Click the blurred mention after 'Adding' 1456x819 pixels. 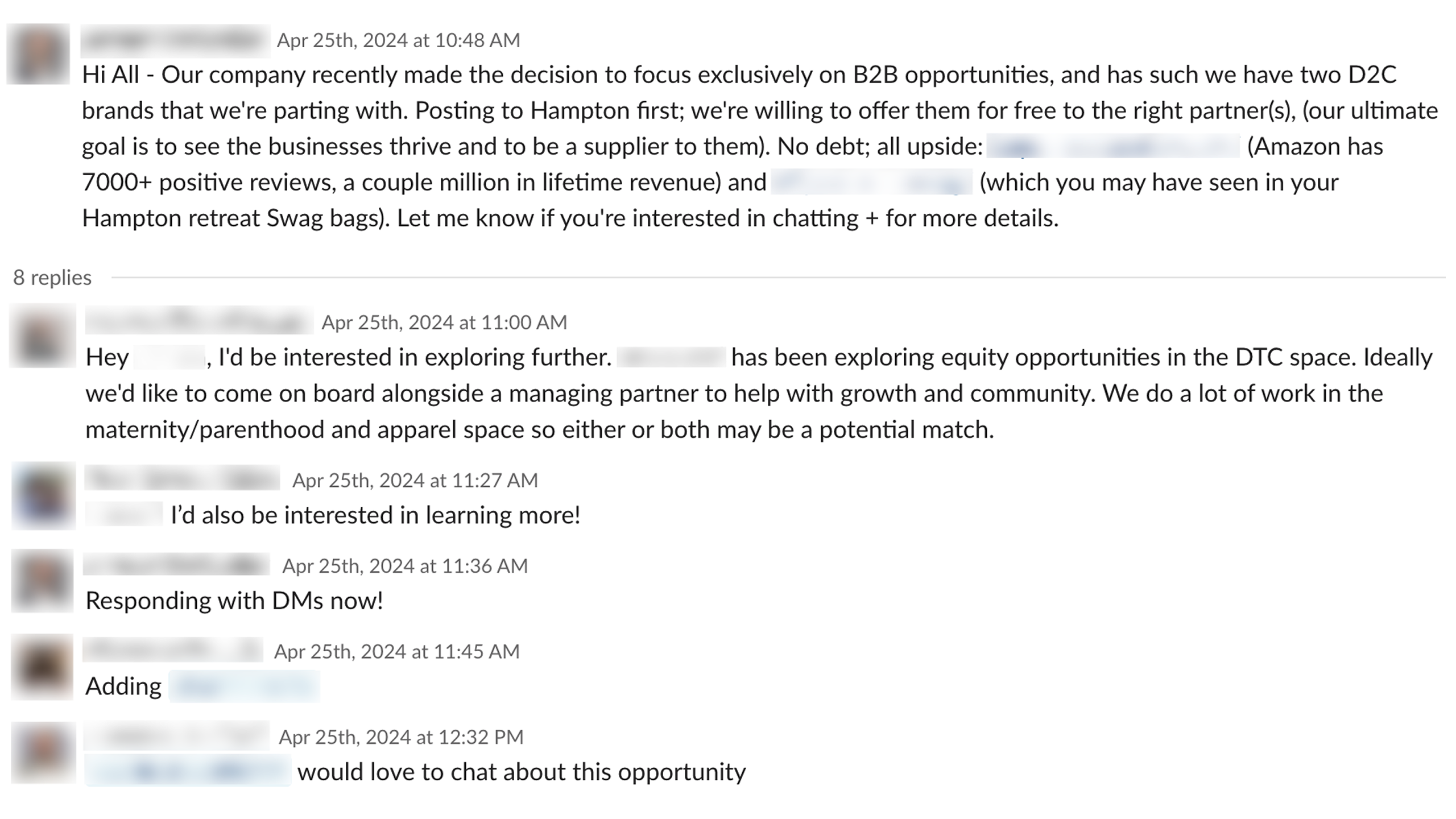tap(245, 686)
